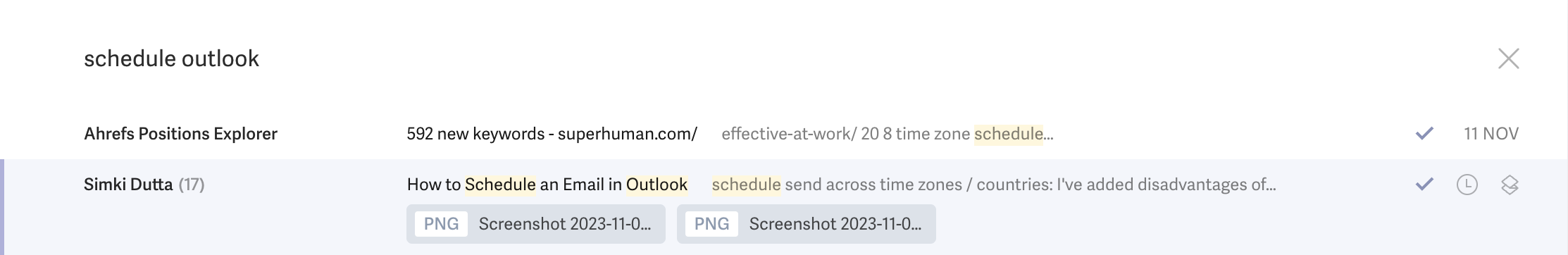The width and height of the screenshot is (1568, 255).
Task: Focus the 'schedule outlook' search field
Action: (775, 58)
